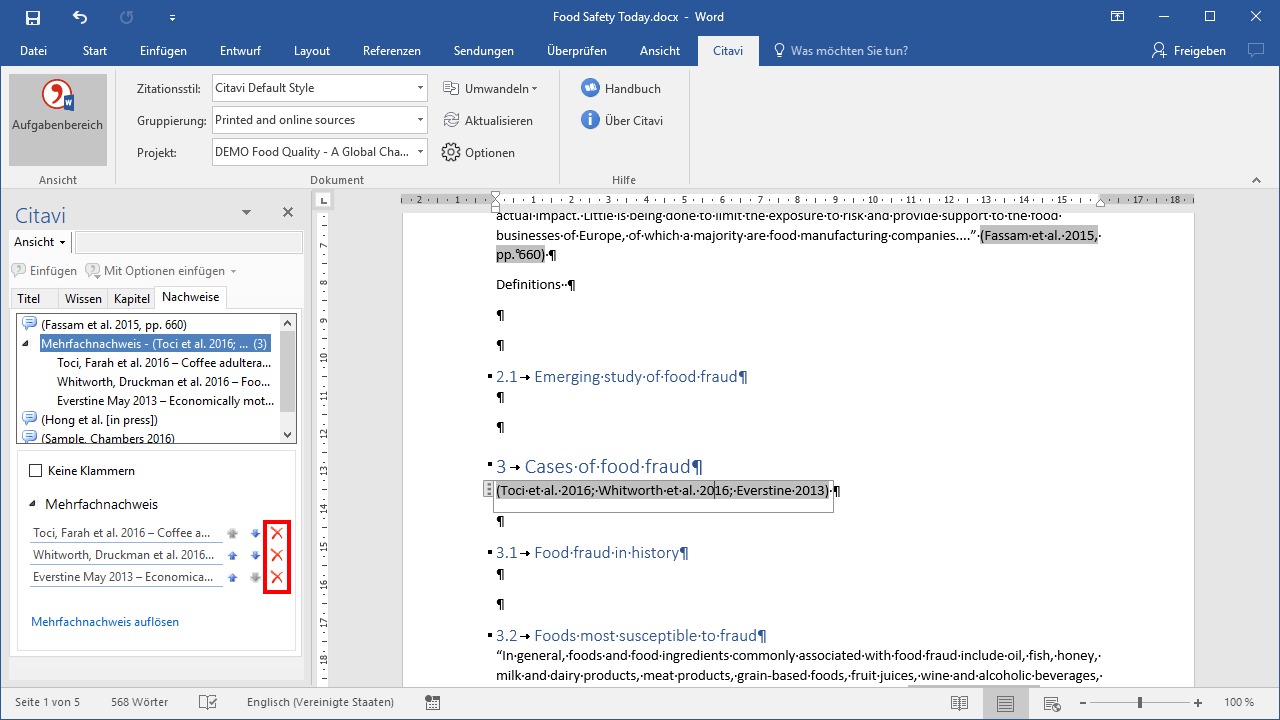Viewport: 1280px width, 720px height.
Task: Open the Zitationsstil dropdown
Action: pyautogui.click(x=420, y=88)
